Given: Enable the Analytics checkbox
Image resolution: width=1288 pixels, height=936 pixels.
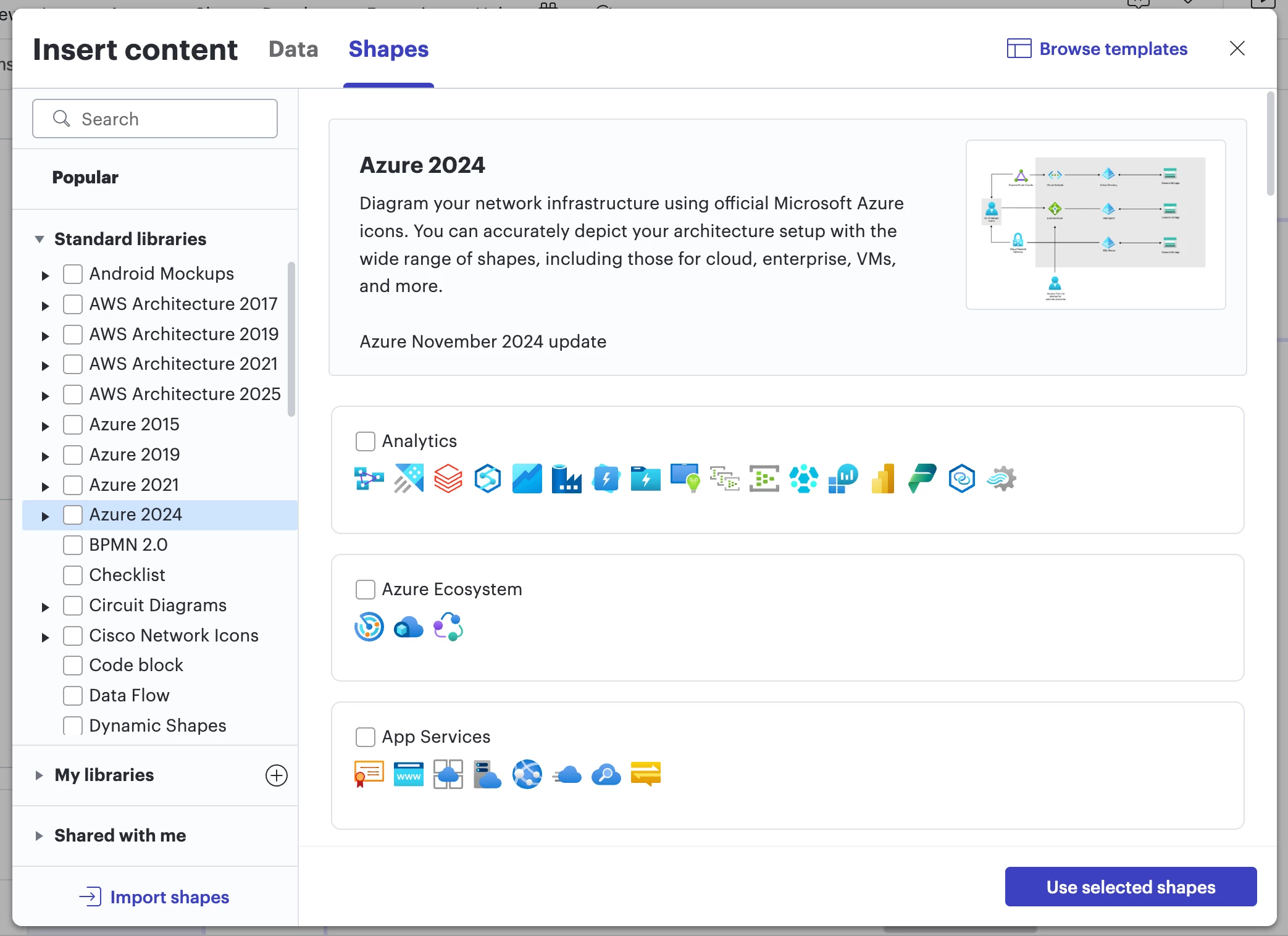Looking at the screenshot, I should point(366,441).
